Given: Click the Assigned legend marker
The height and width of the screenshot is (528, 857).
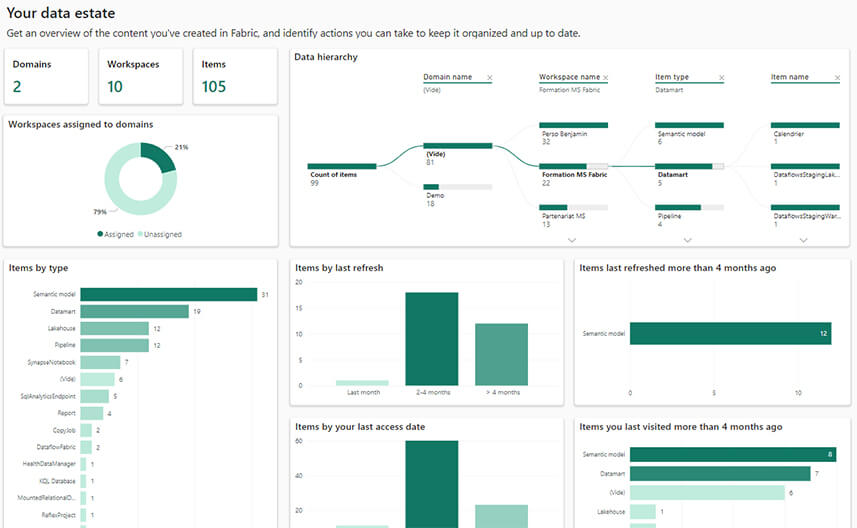Looking at the screenshot, I should point(100,234).
